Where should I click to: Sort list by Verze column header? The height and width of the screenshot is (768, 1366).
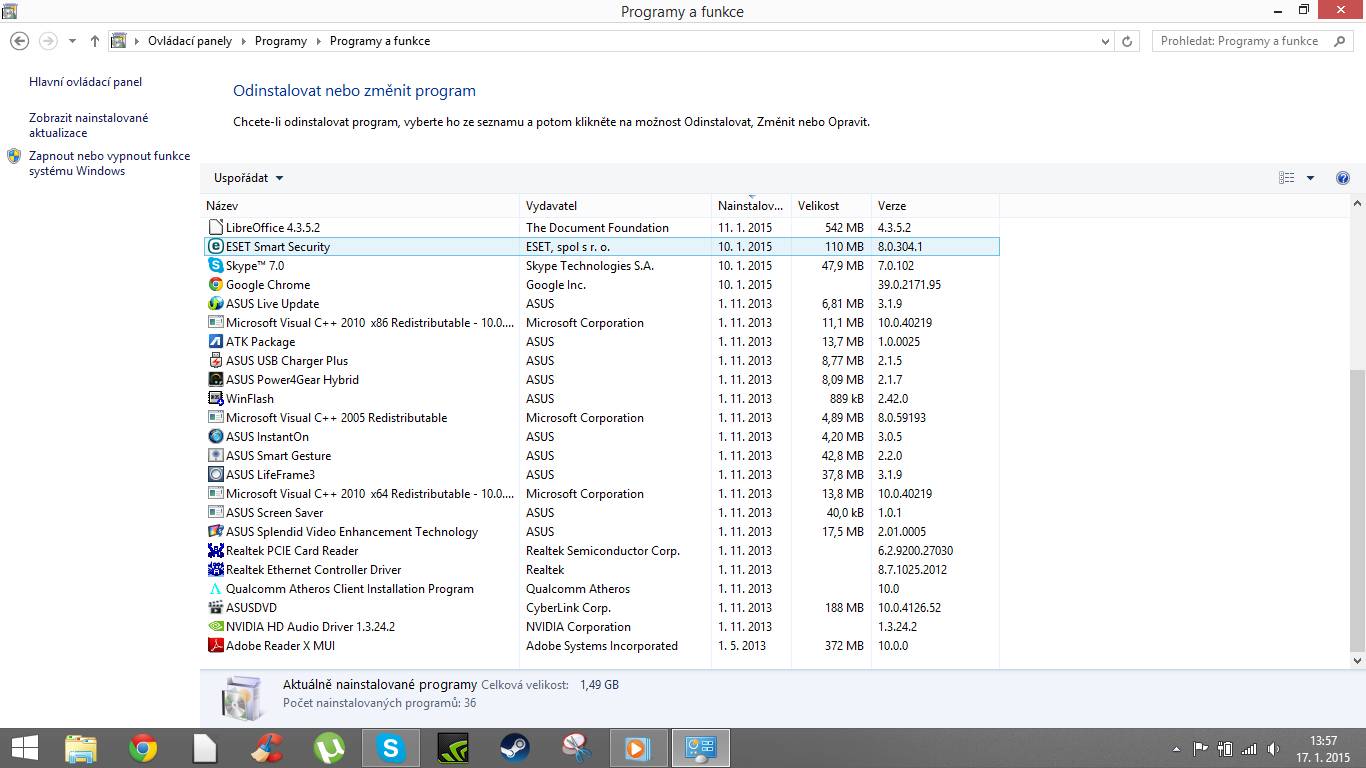click(x=935, y=206)
